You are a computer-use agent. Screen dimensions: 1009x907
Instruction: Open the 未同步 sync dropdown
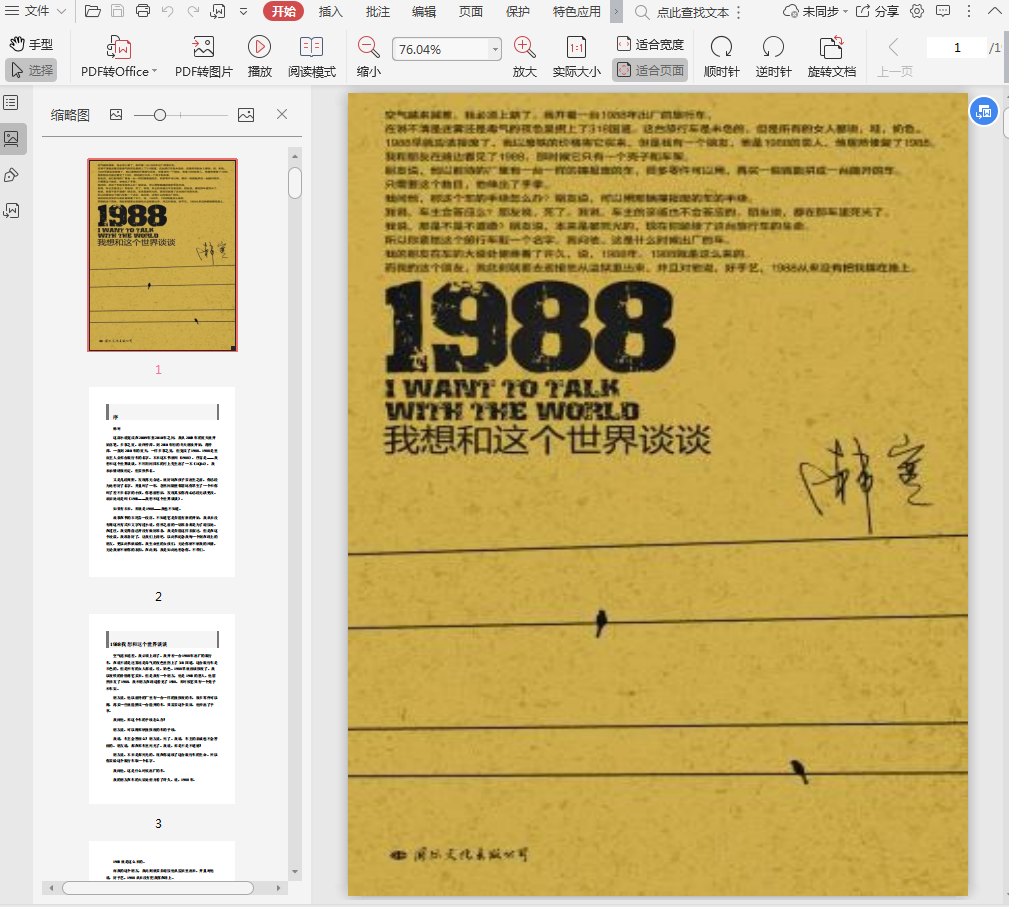[815, 12]
